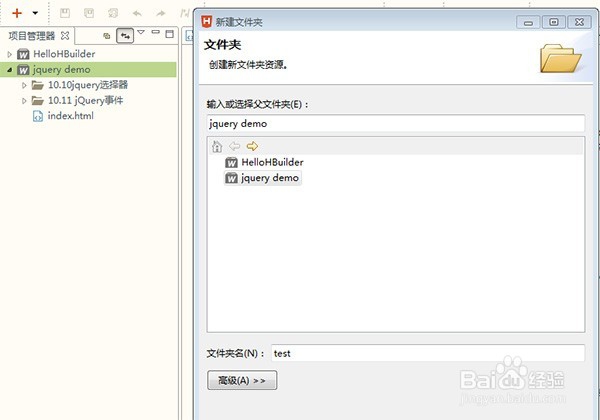Click the 10.11 jQuery事件 folder icon
This screenshot has height=420, width=600.
pos(38,101)
